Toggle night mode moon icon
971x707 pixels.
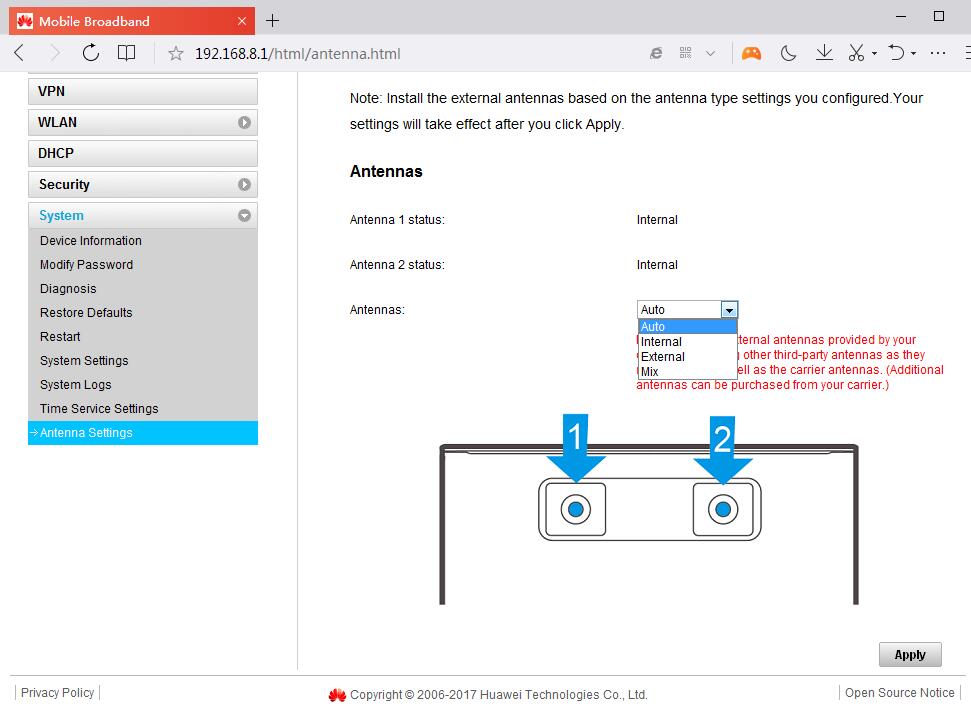(x=788, y=53)
